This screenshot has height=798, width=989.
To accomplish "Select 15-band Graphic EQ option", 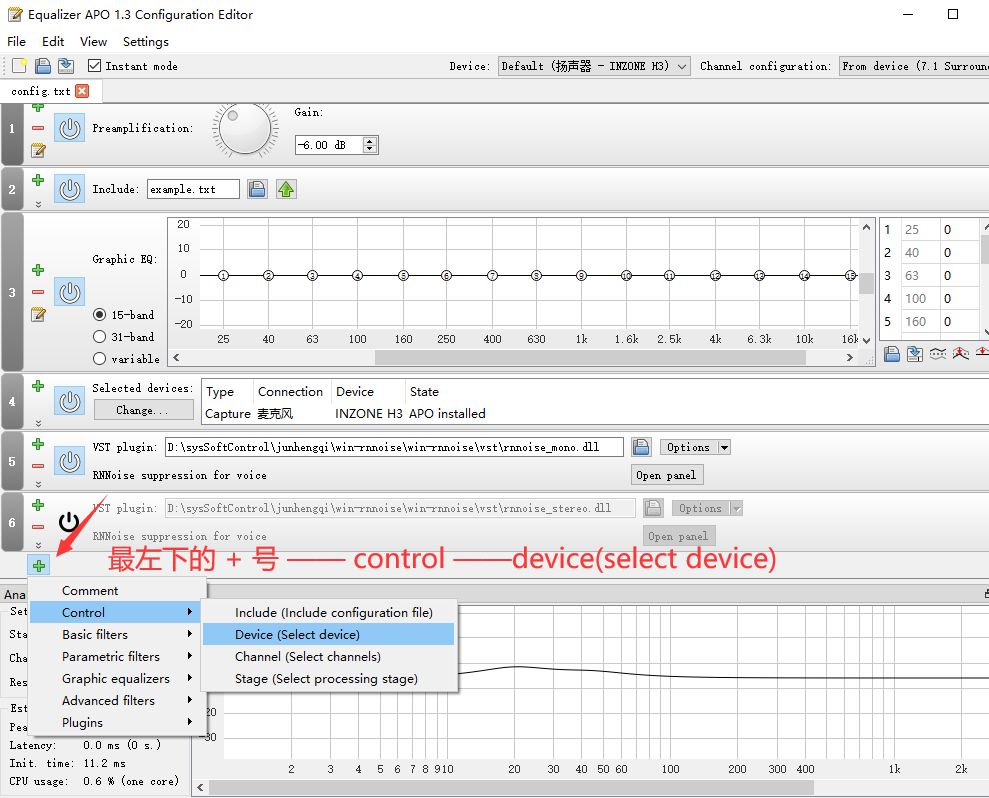I will tap(99, 315).
